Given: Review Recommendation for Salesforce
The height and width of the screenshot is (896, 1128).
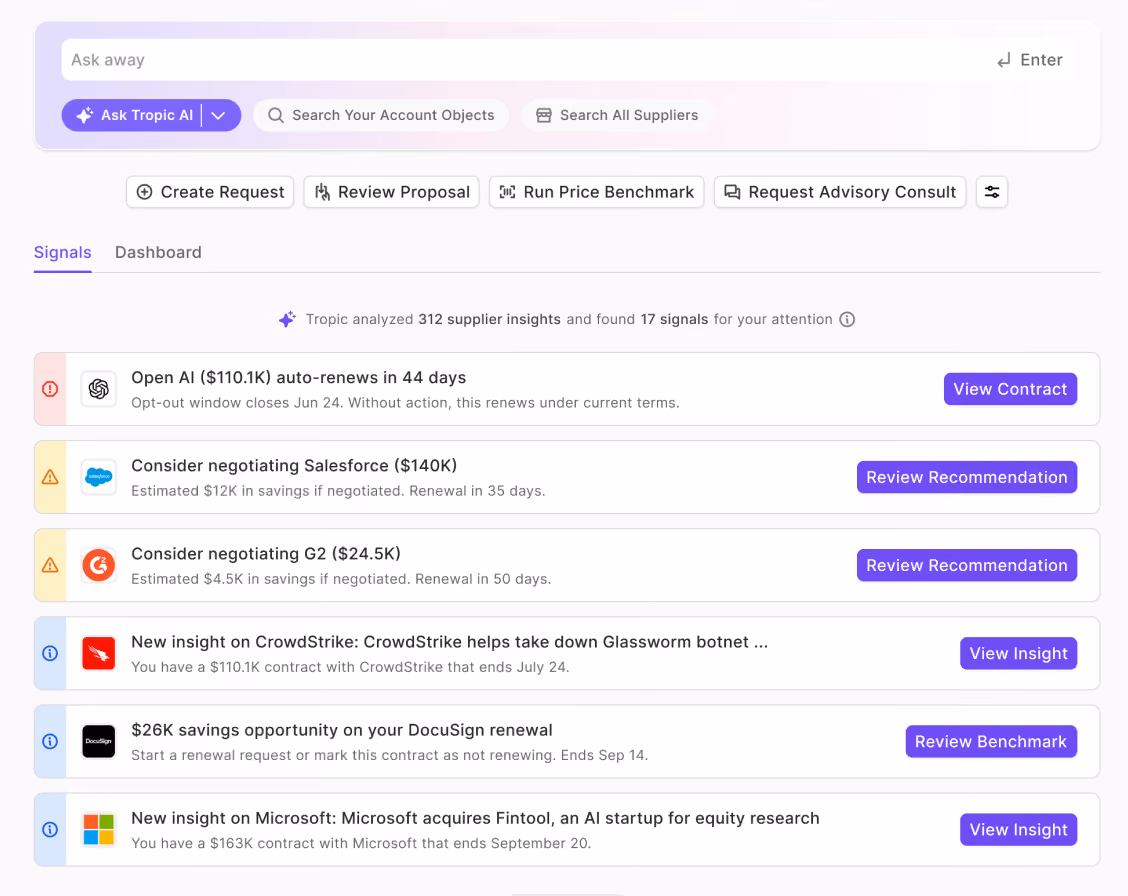Looking at the screenshot, I should [x=967, y=477].
